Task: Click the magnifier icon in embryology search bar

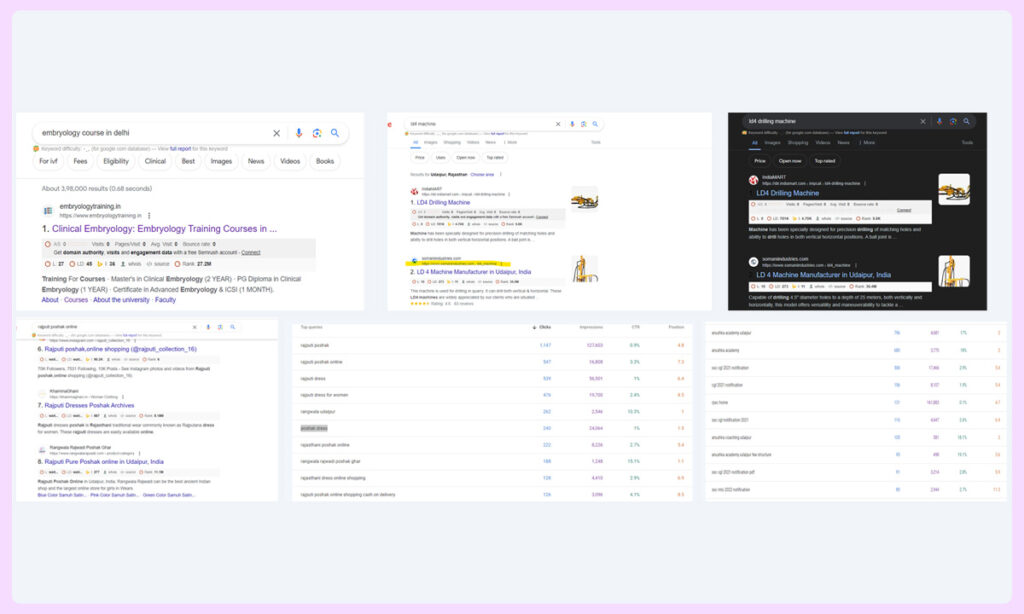Action: [x=335, y=133]
